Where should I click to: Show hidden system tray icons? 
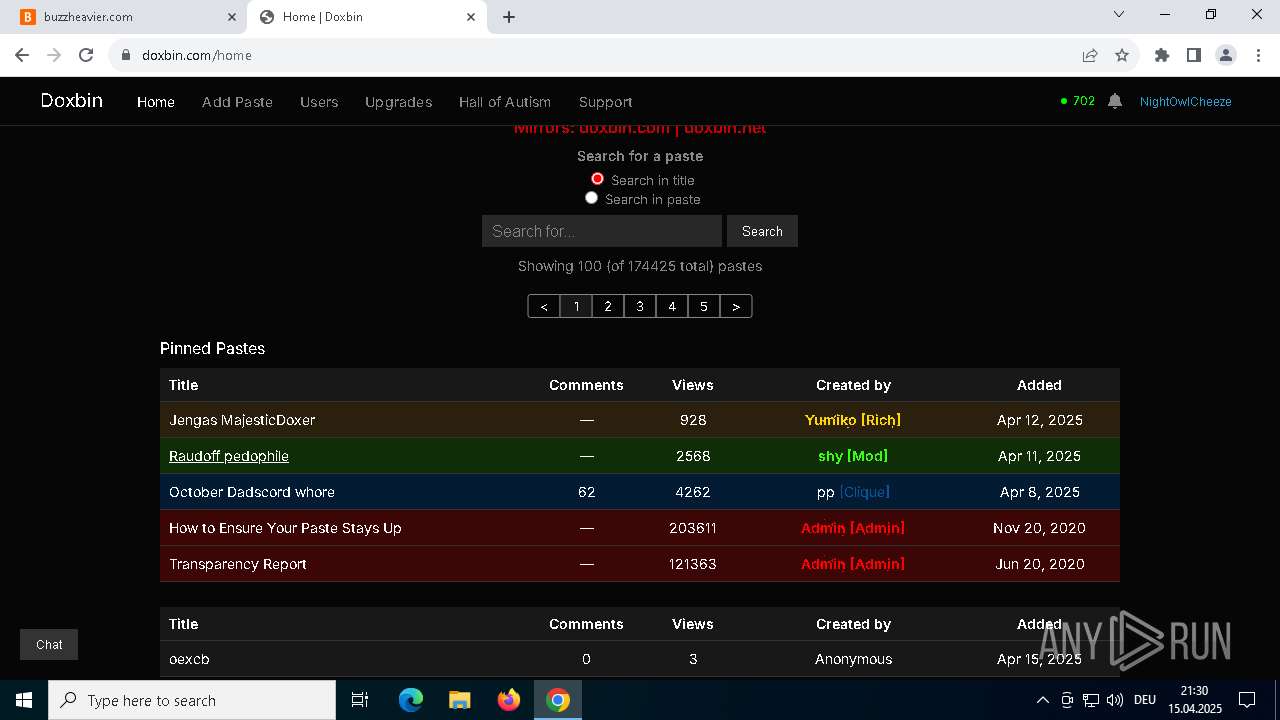click(x=1042, y=700)
